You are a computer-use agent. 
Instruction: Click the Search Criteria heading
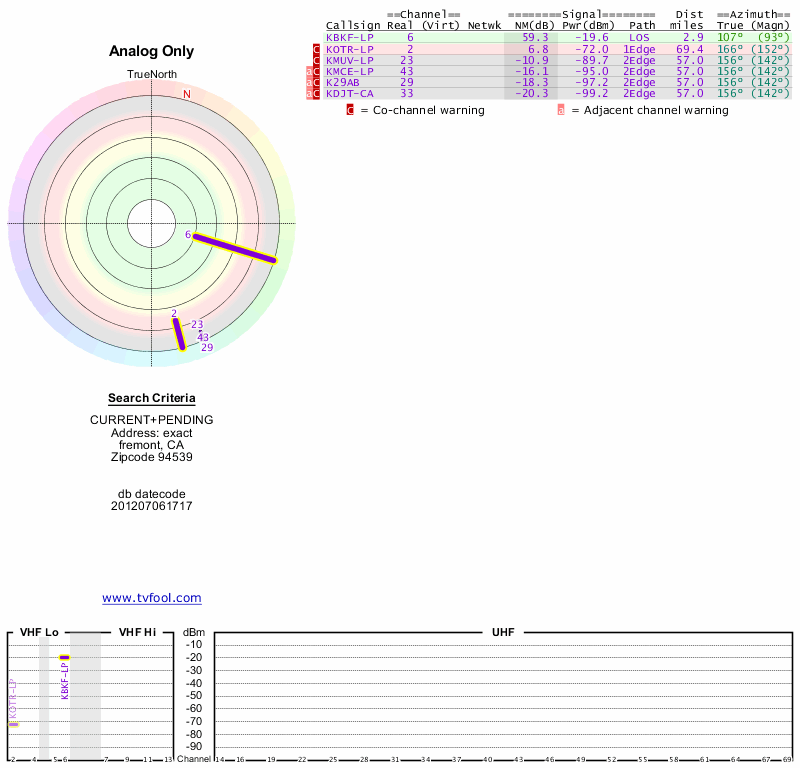152,398
